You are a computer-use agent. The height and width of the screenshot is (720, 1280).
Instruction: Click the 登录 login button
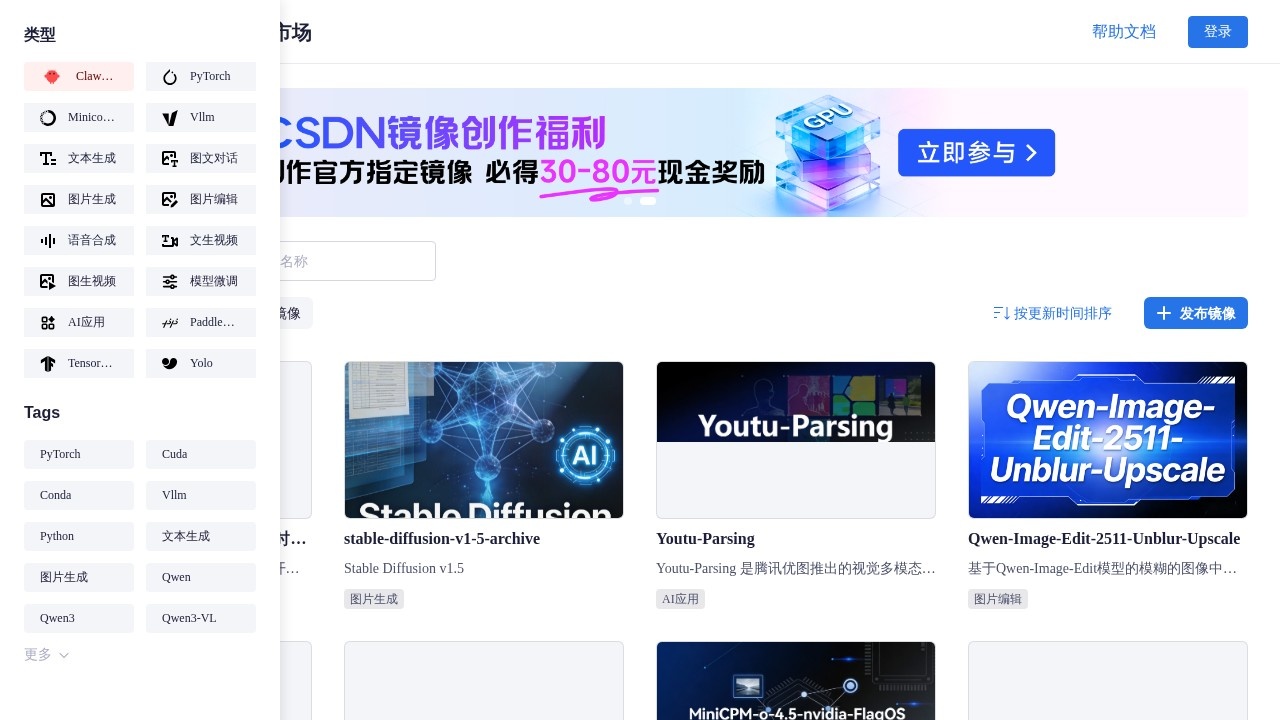click(1217, 32)
